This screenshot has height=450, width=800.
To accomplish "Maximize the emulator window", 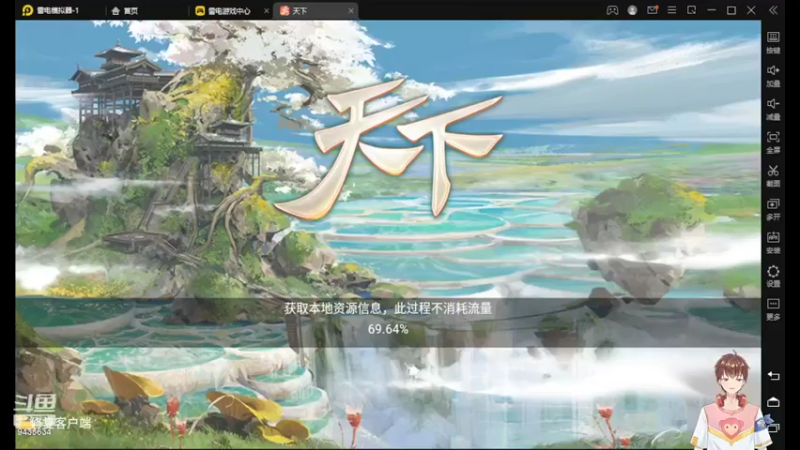I will tap(731, 10).
